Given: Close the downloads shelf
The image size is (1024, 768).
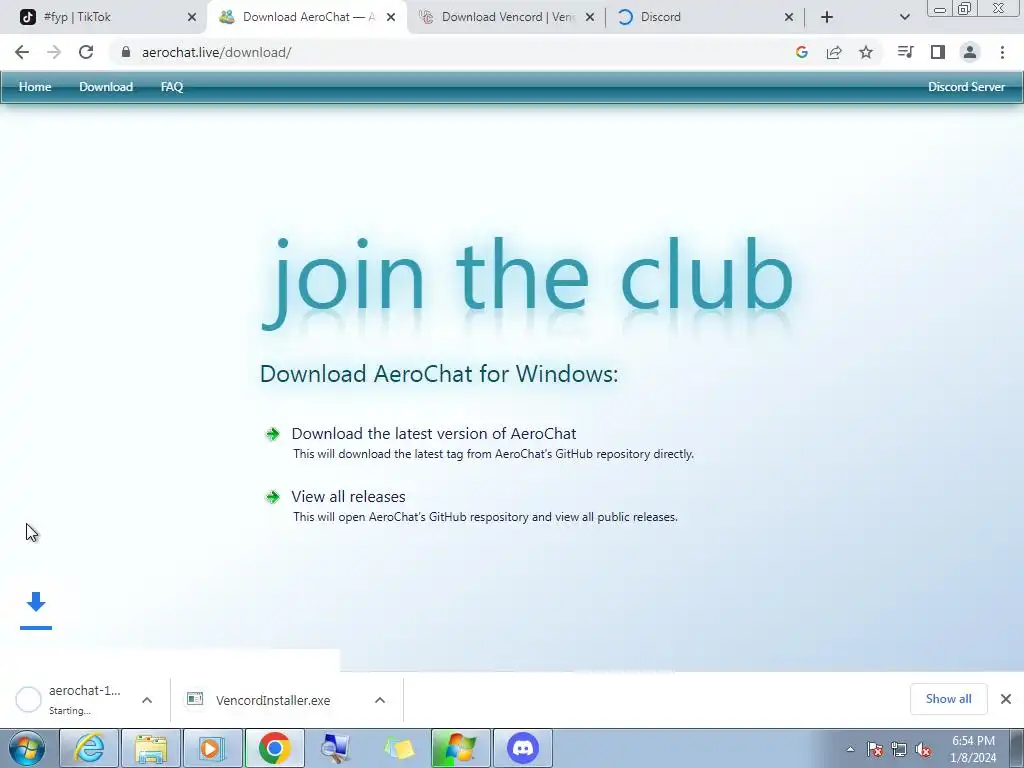Looking at the screenshot, I should [x=1006, y=699].
